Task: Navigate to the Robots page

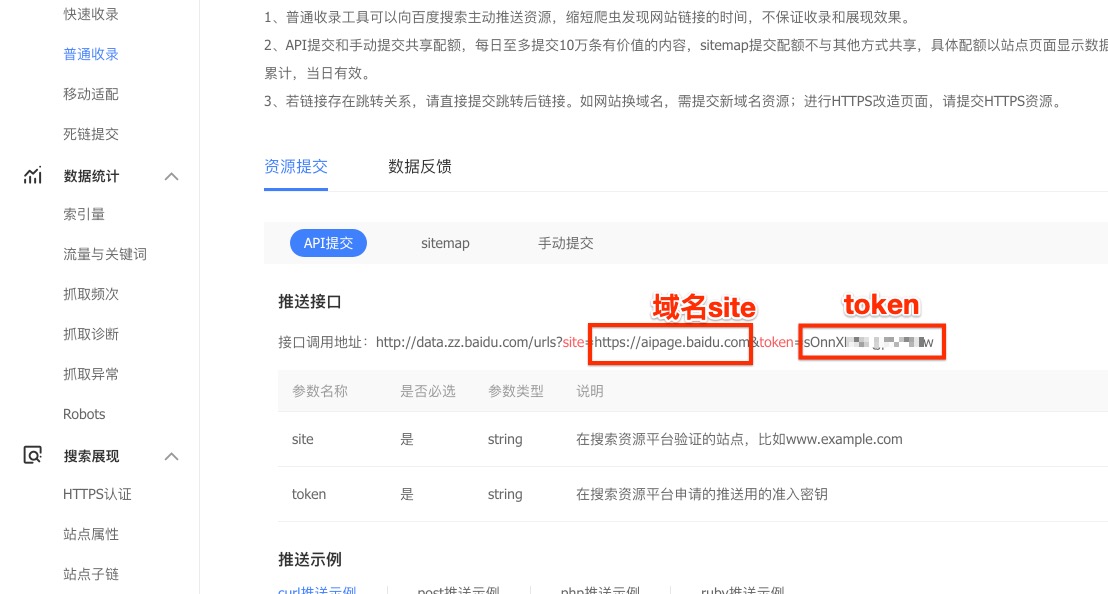Action: (84, 414)
